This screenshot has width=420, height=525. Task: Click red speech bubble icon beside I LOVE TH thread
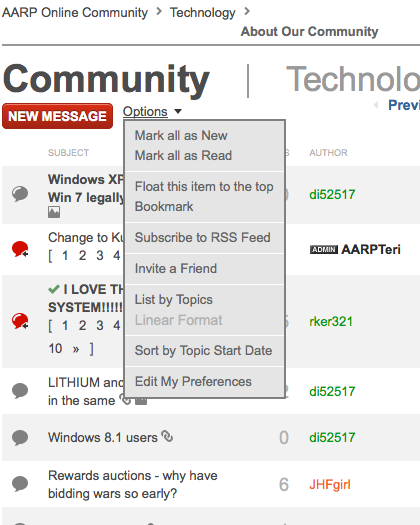[20, 321]
